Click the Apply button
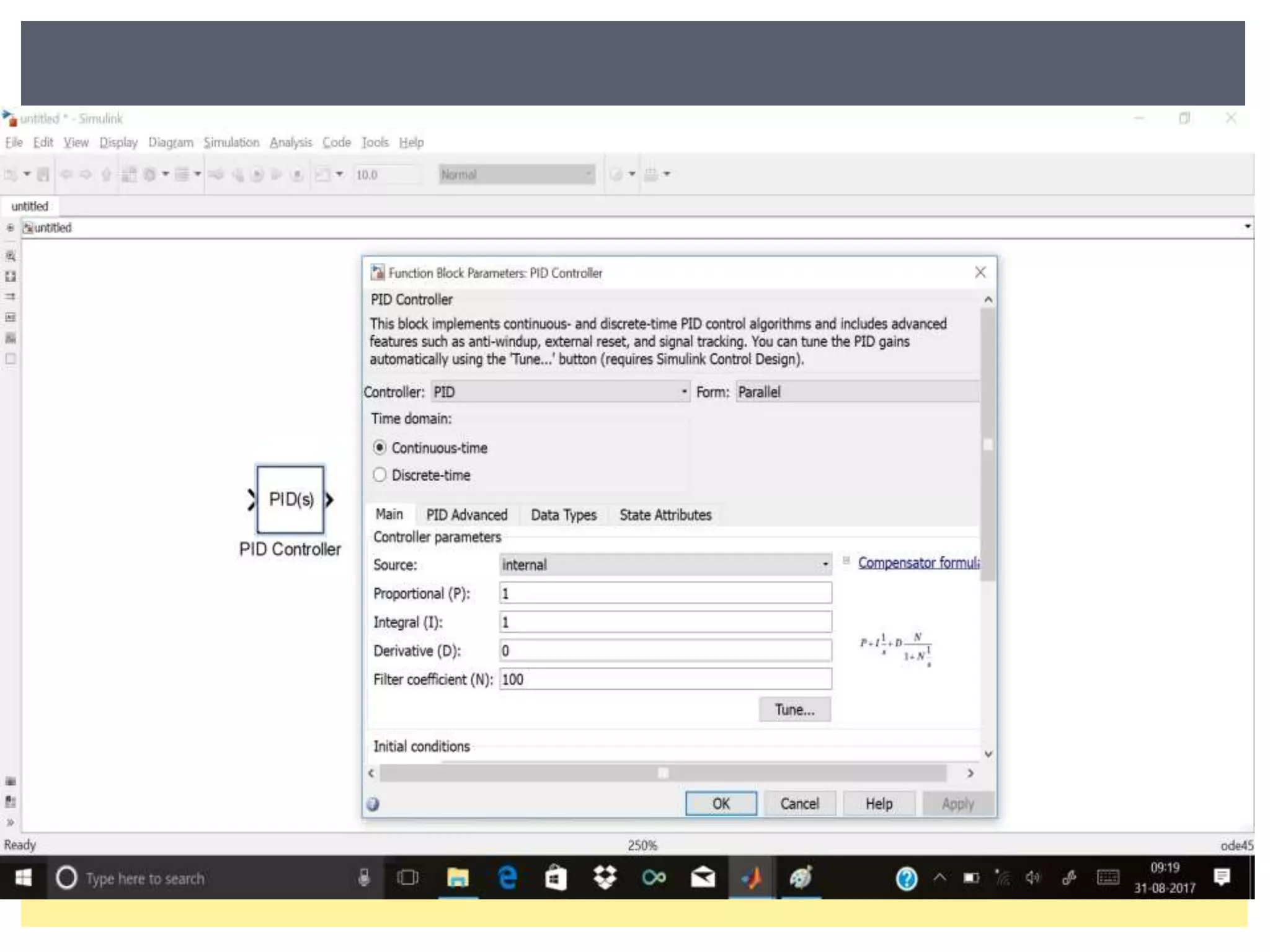Viewport: 1270px width, 952px height. (957, 804)
